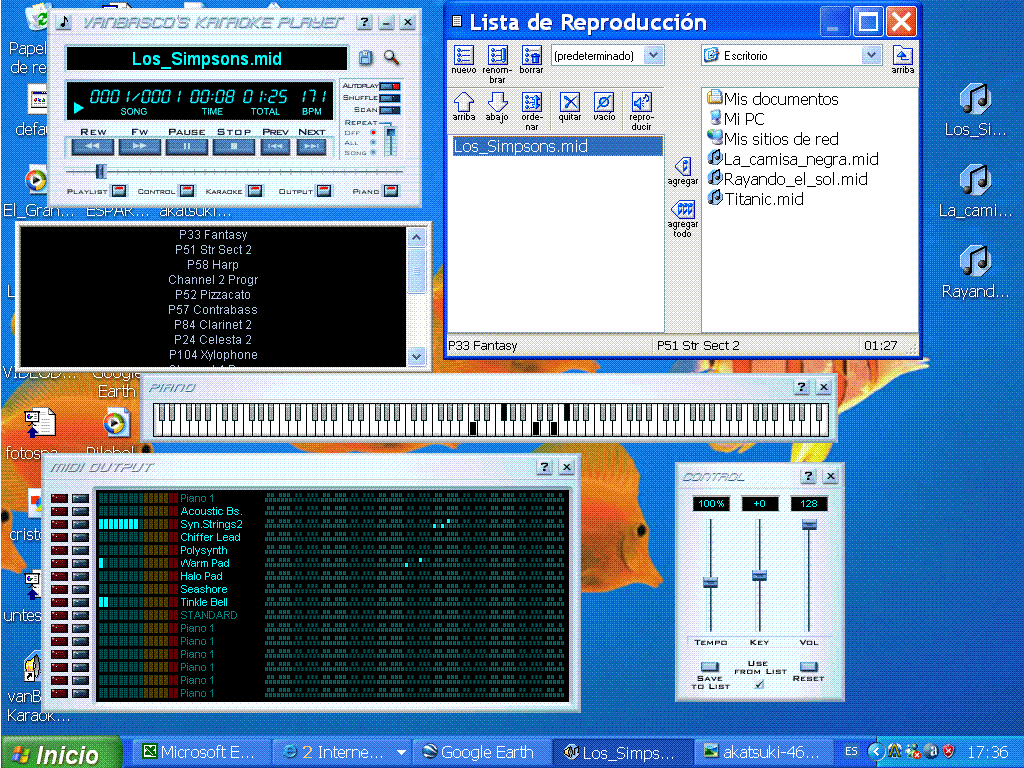Select 'Mi PC' in folder list

(736, 119)
